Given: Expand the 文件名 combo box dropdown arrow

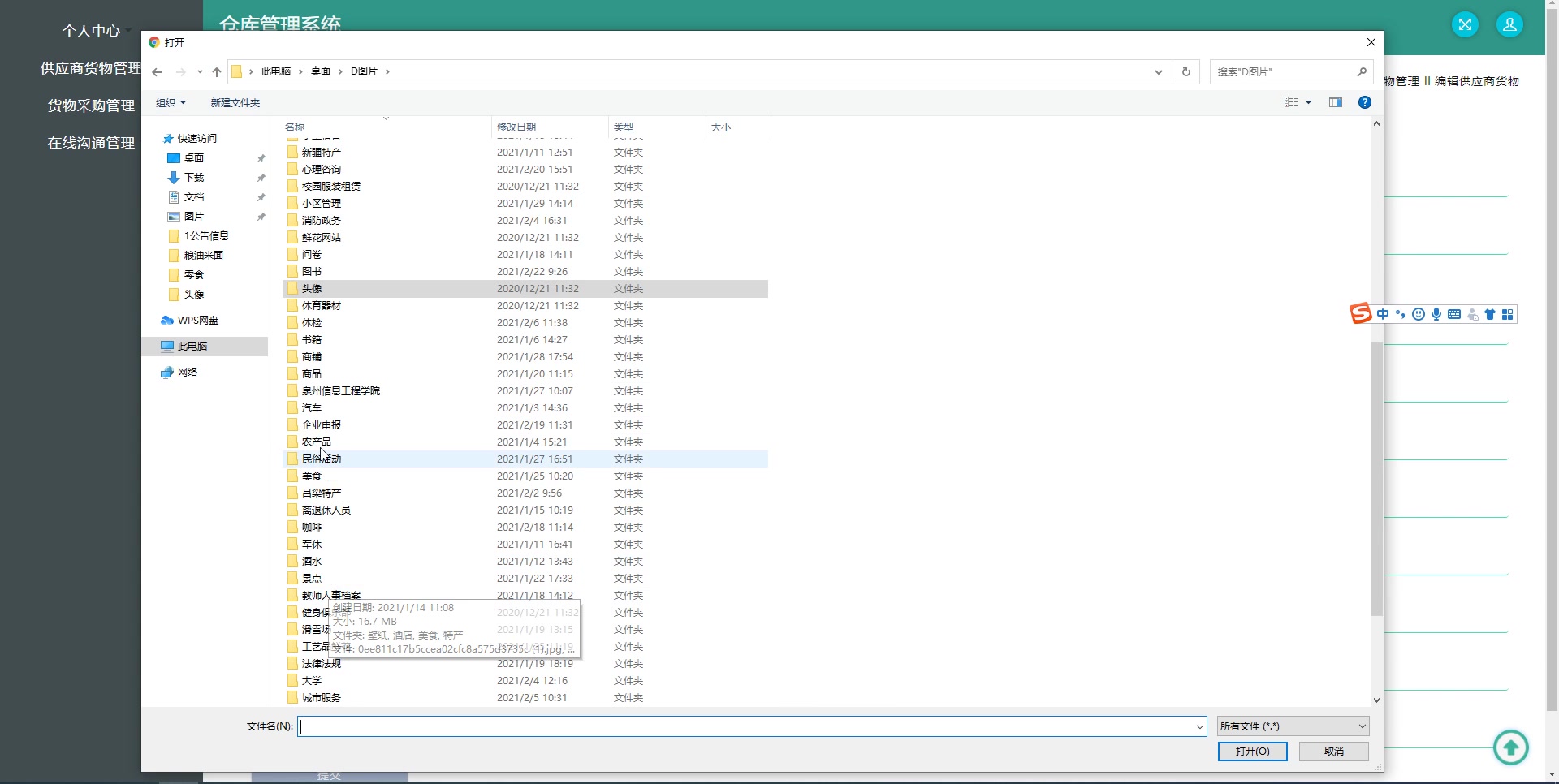Looking at the screenshot, I should [x=1200, y=726].
